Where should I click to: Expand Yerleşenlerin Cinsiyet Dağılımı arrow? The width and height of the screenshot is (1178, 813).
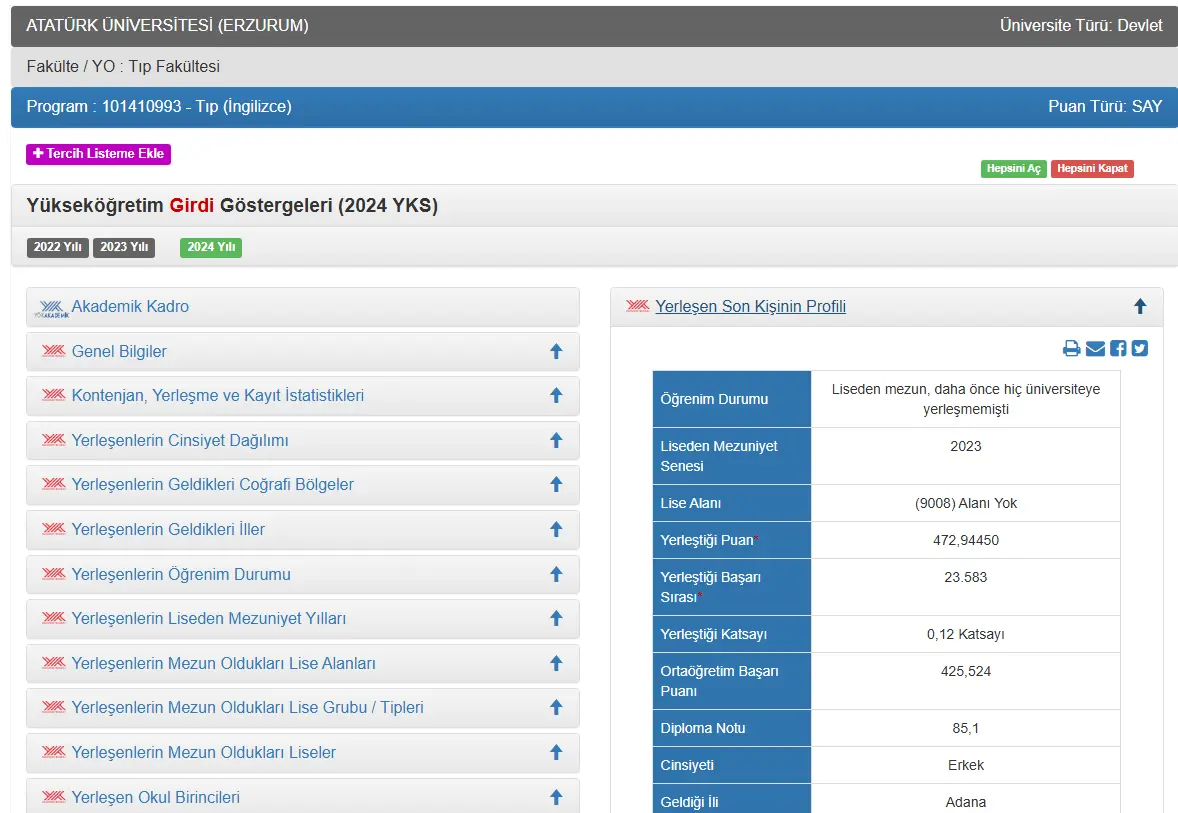(556, 440)
